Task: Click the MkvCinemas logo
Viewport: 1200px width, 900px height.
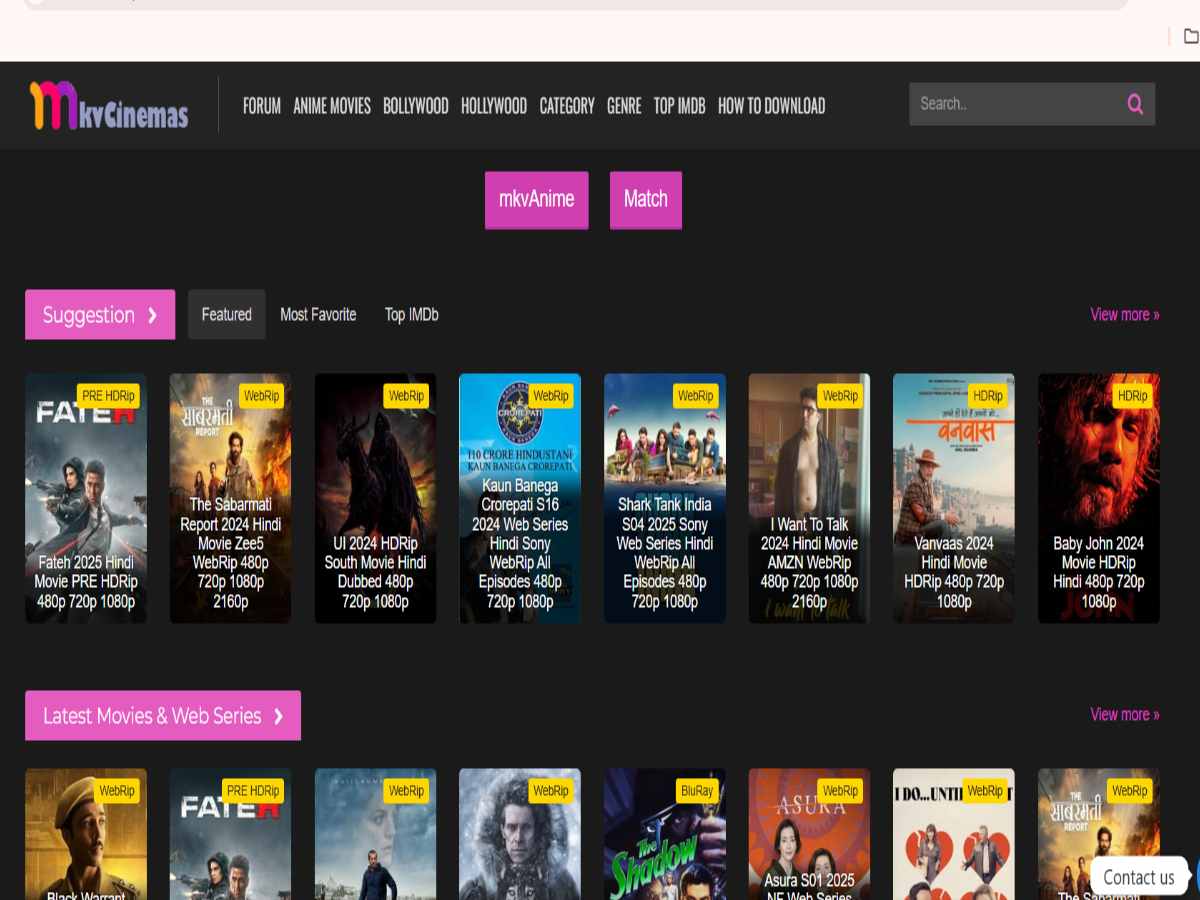Action: click(109, 106)
